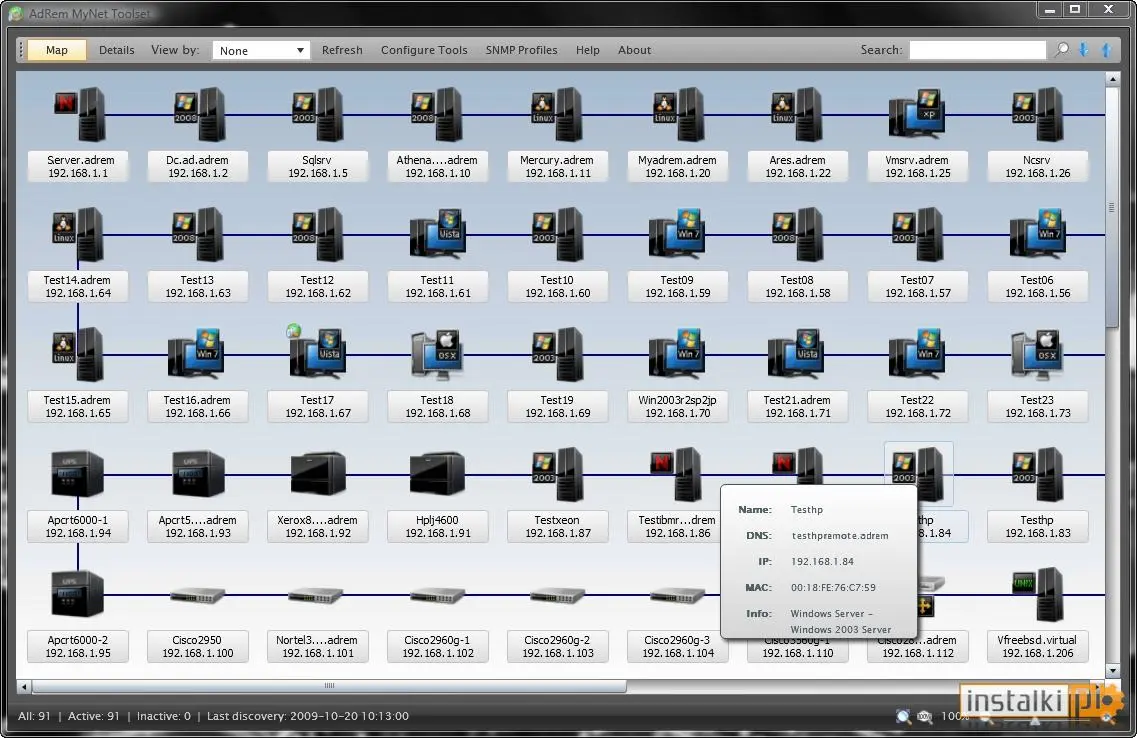
Task: Click the Ares.adrem 192.168.1.22 label
Action: point(798,167)
